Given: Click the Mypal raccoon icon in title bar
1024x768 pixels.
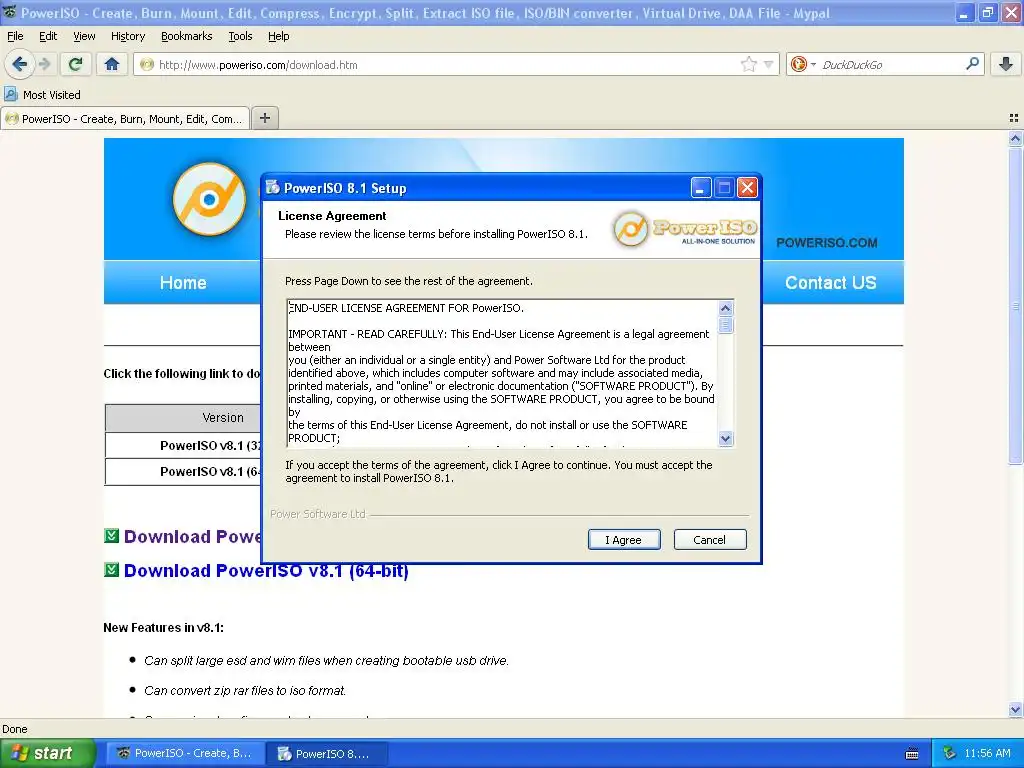Looking at the screenshot, I should tap(9, 12).
